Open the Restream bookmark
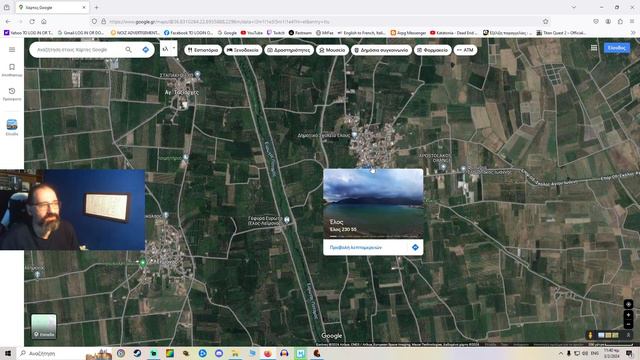Viewport: 640px width, 360px height. 300,33
